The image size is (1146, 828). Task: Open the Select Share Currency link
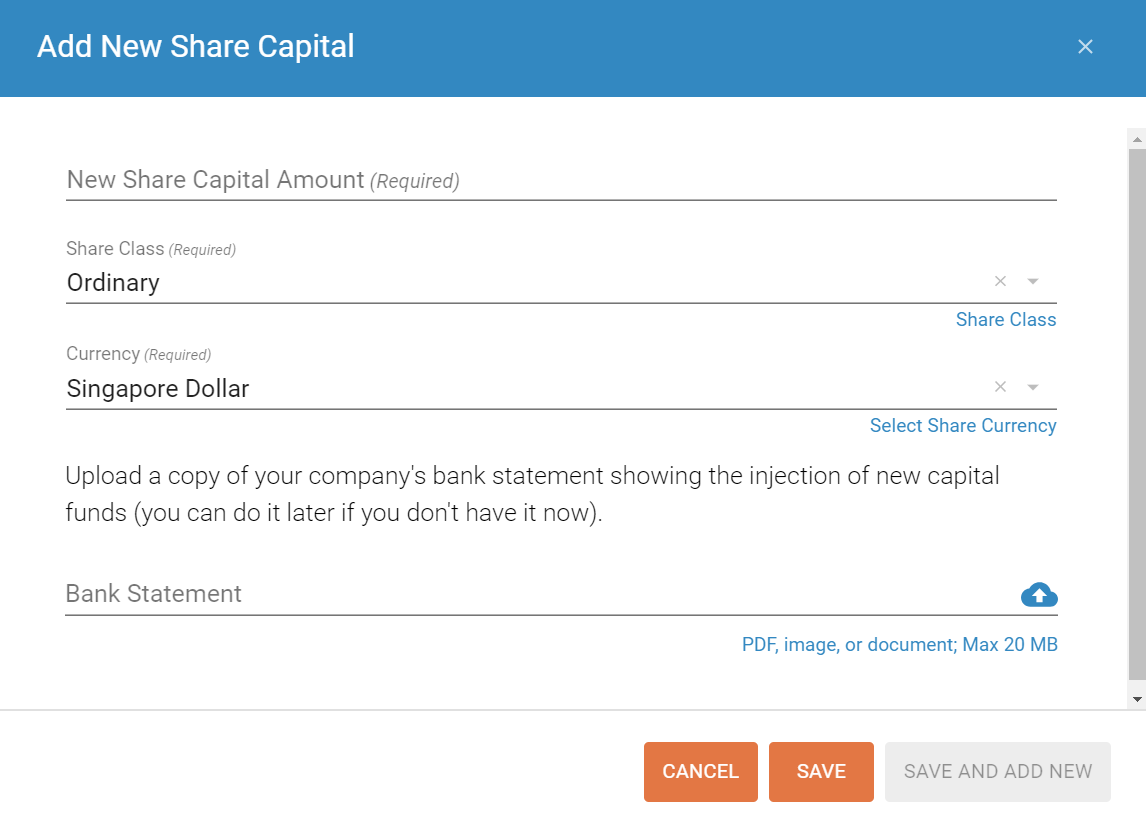pos(962,425)
